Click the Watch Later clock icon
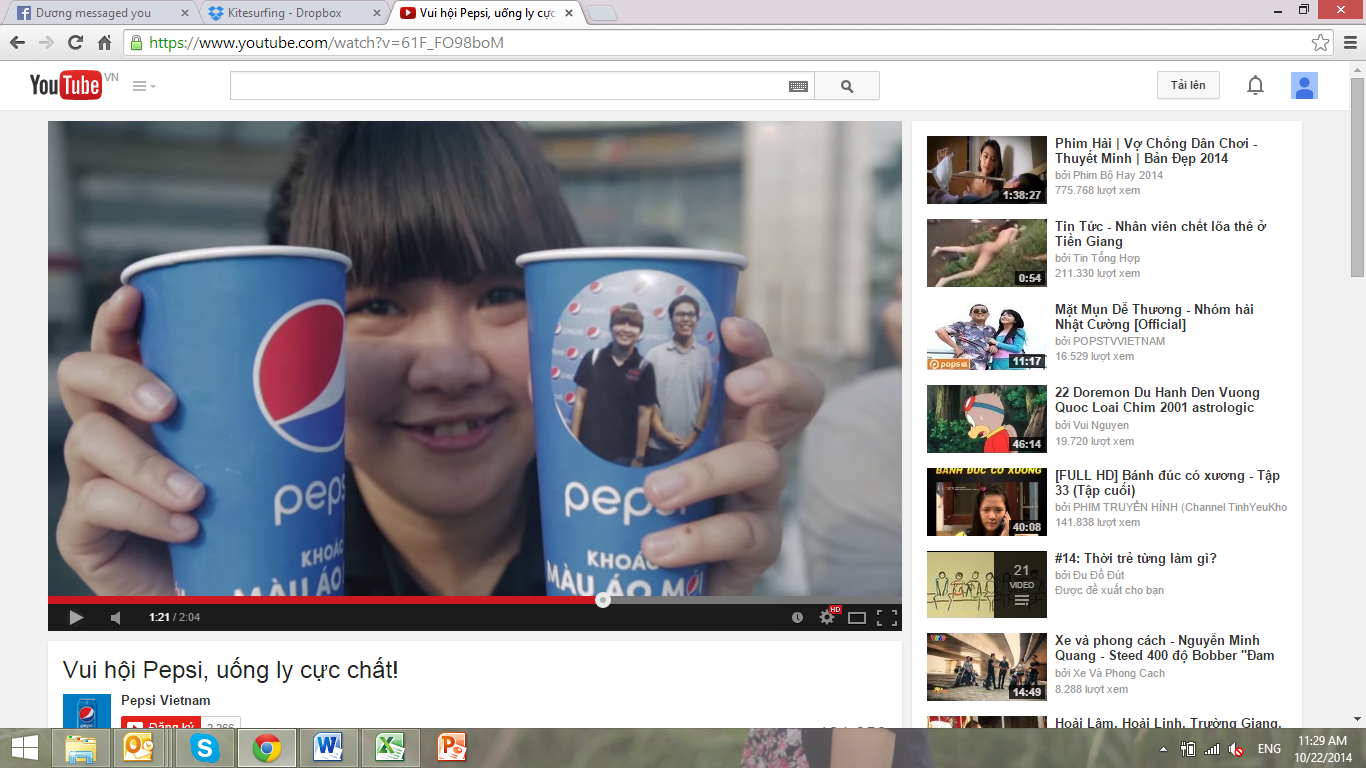Image resolution: width=1366 pixels, height=768 pixels. click(797, 617)
